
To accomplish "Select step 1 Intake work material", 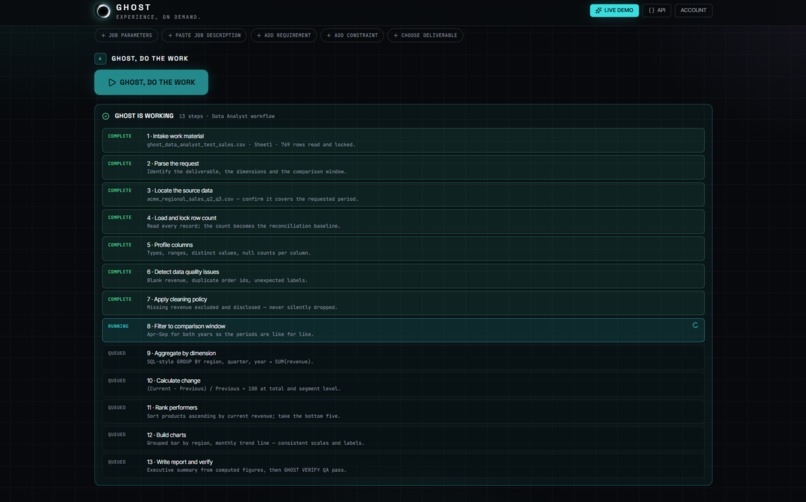I will [x=403, y=140].
